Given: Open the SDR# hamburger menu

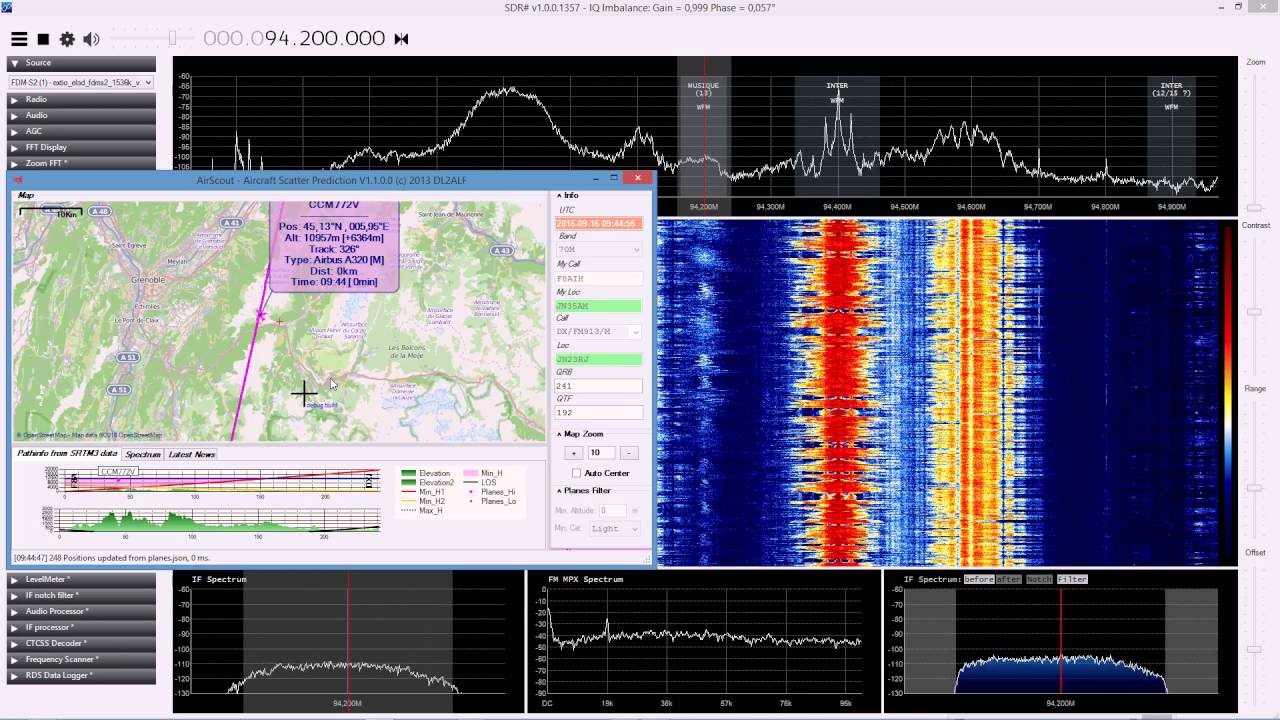Looking at the screenshot, I should (19, 39).
